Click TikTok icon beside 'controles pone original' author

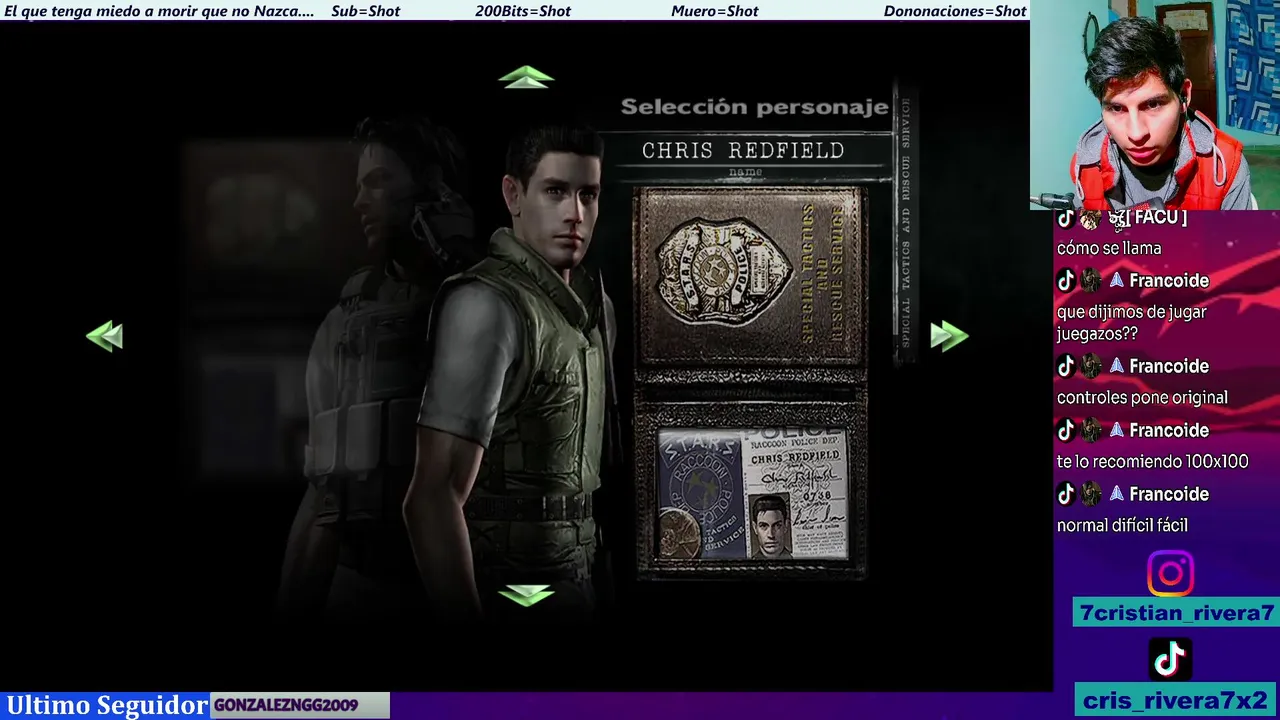coord(1066,367)
